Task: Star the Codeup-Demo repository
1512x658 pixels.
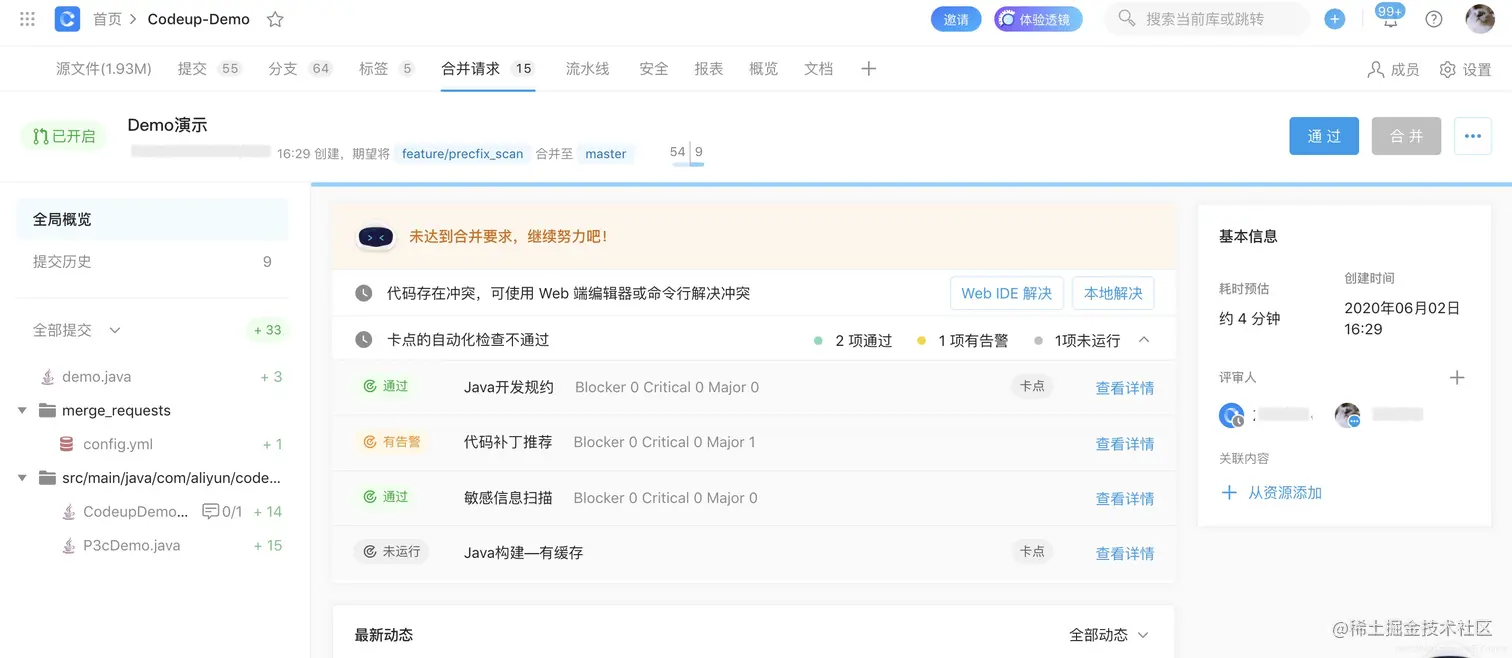Action: click(x=274, y=18)
